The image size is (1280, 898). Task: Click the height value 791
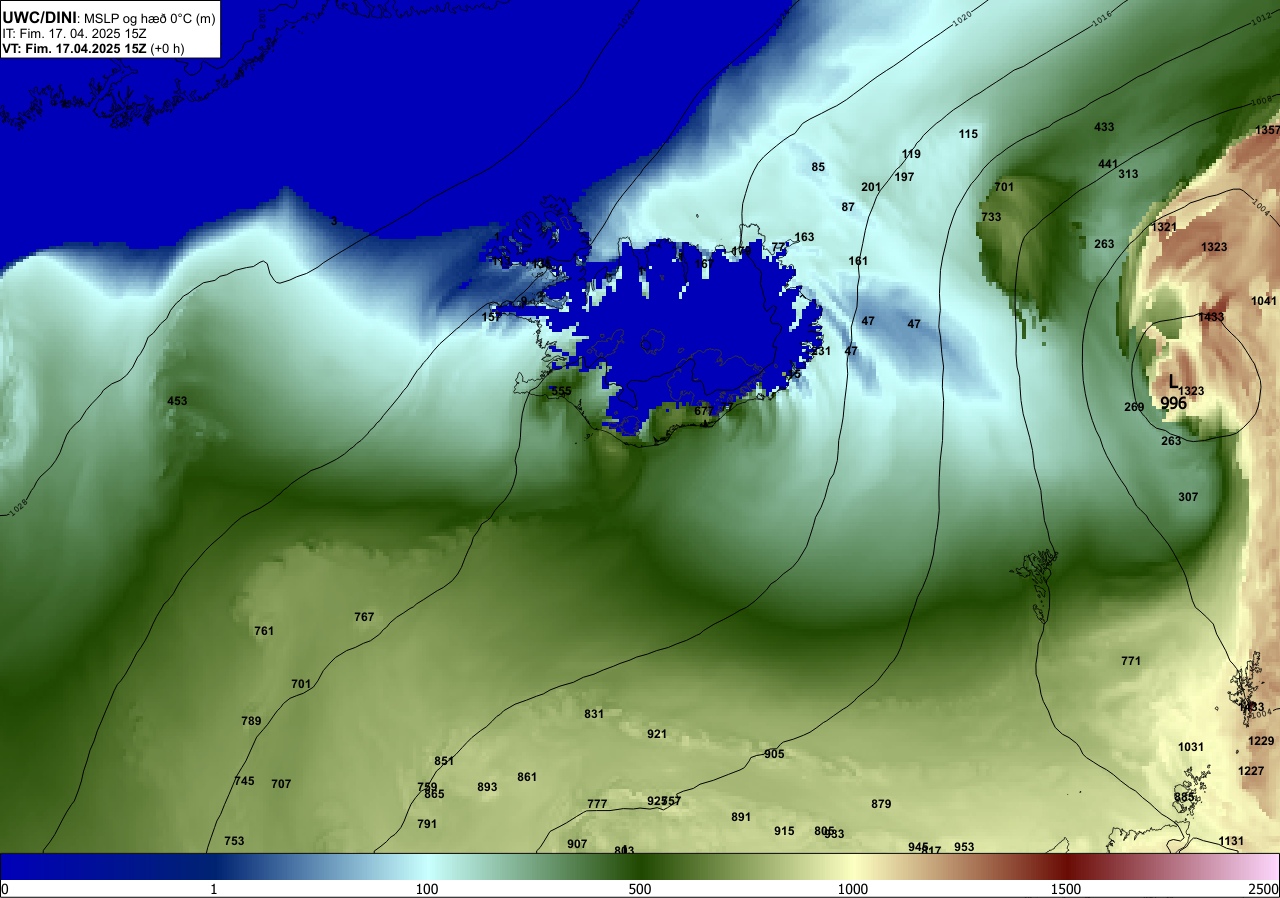(x=427, y=824)
